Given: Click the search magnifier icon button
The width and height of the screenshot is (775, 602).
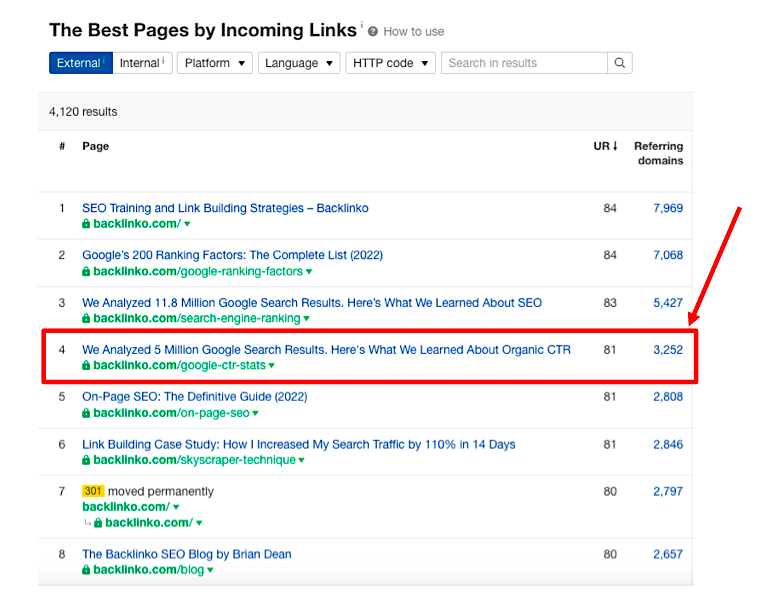Looking at the screenshot, I should coord(620,63).
